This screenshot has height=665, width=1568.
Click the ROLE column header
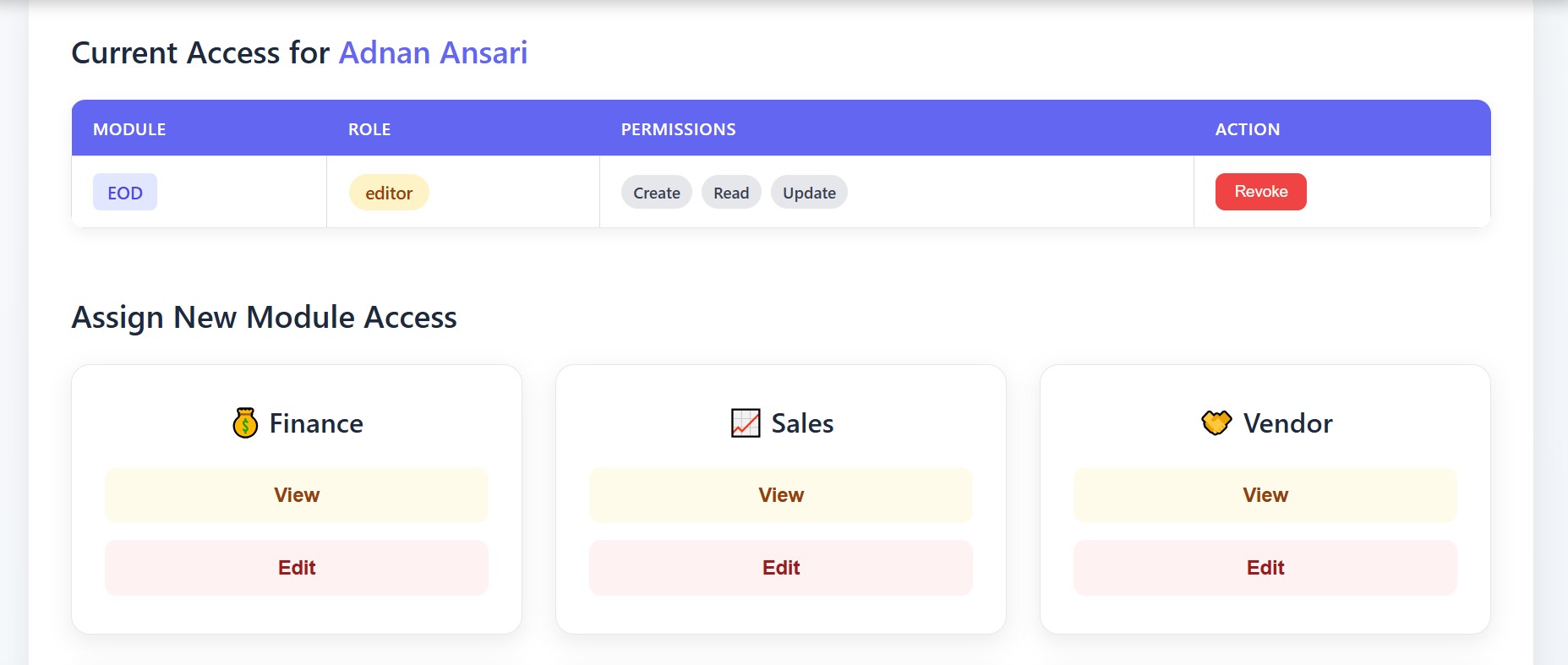click(369, 129)
